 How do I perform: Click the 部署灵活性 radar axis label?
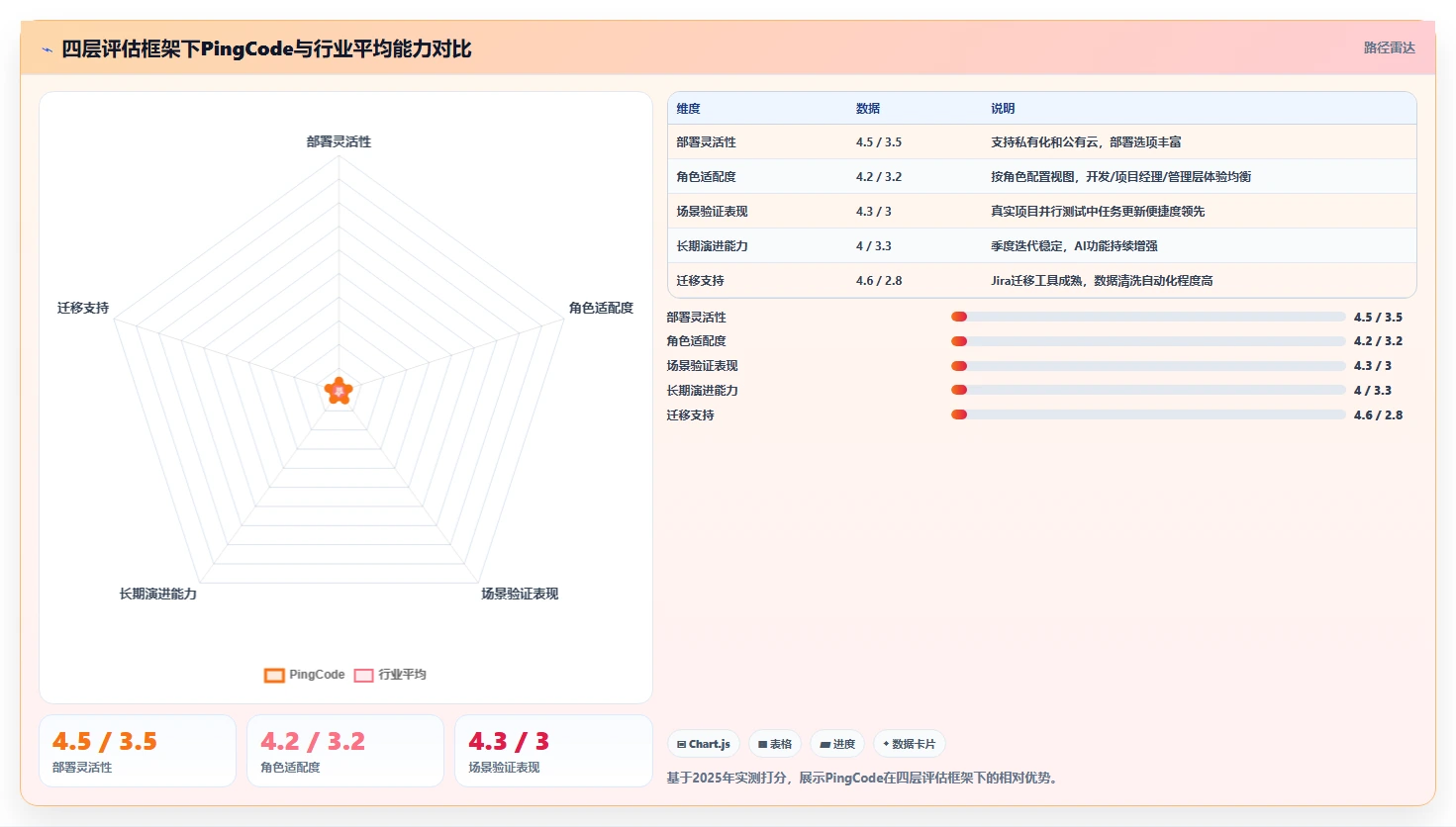339,142
